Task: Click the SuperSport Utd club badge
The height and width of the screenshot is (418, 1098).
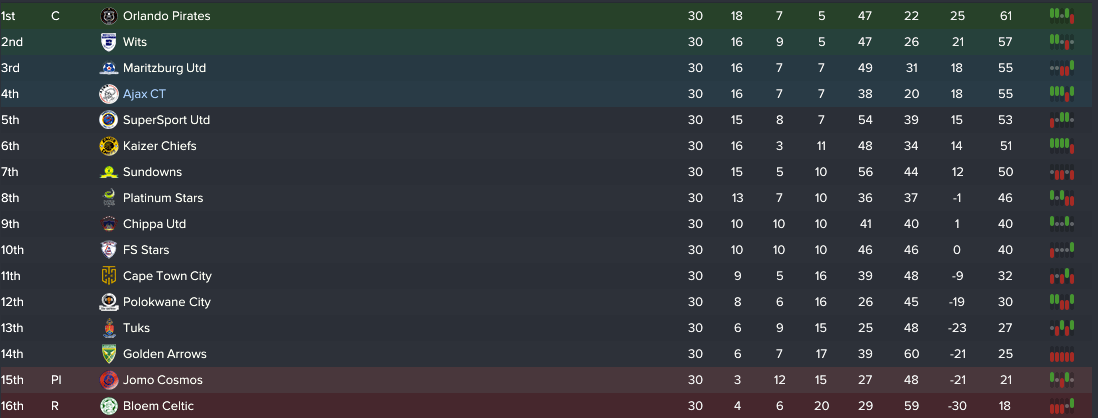Action: 109,120
